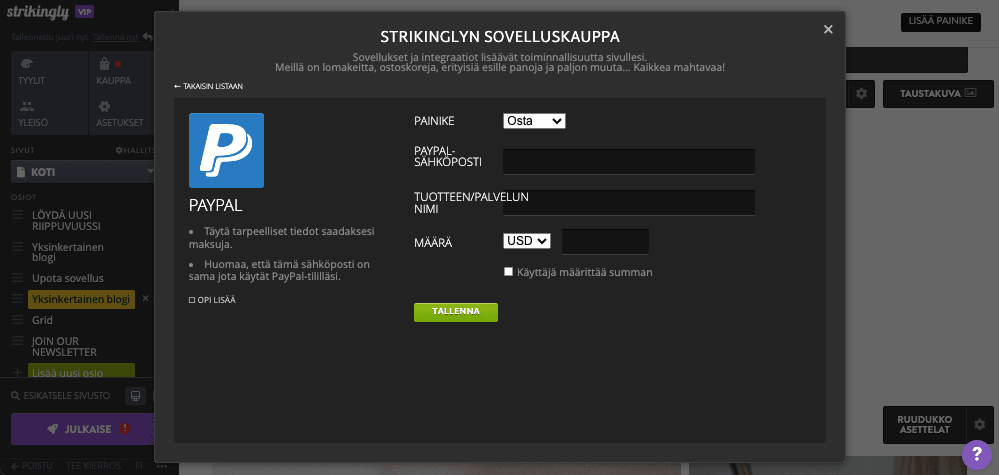Viewport: 999px width, 475px height.
Task: Open the Opi lisää link
Action: click(212, 300)
